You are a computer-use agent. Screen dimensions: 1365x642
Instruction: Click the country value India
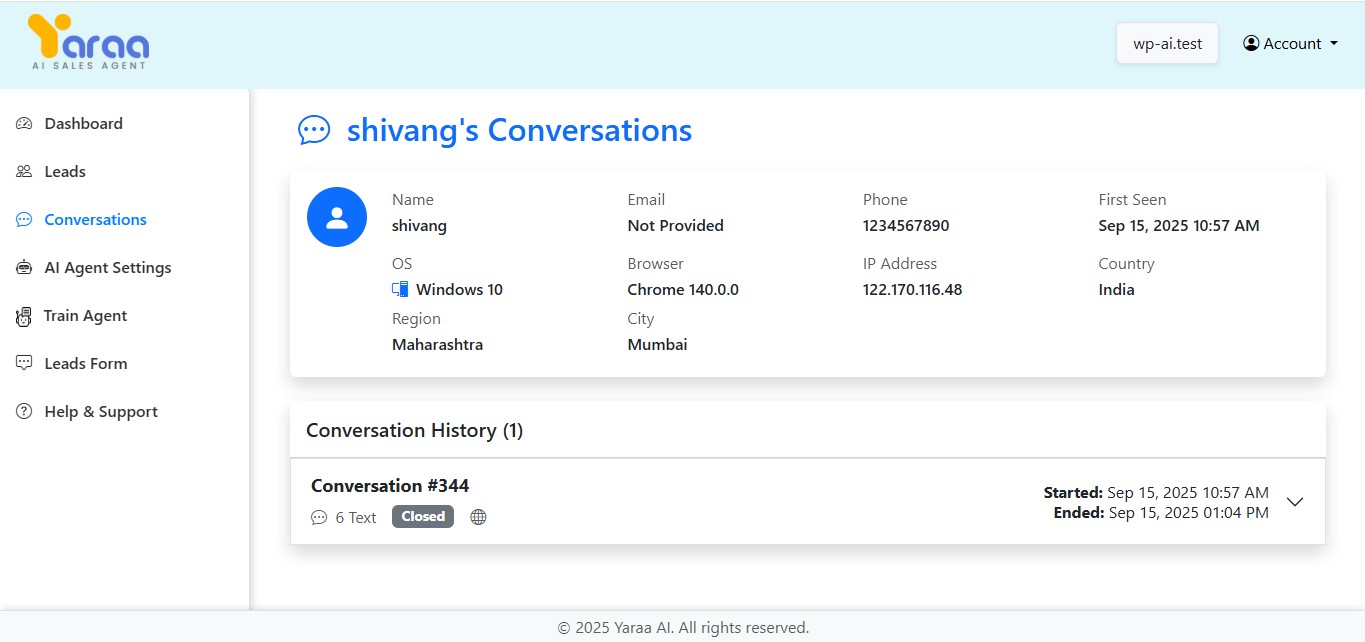[x=1116, y=290]
